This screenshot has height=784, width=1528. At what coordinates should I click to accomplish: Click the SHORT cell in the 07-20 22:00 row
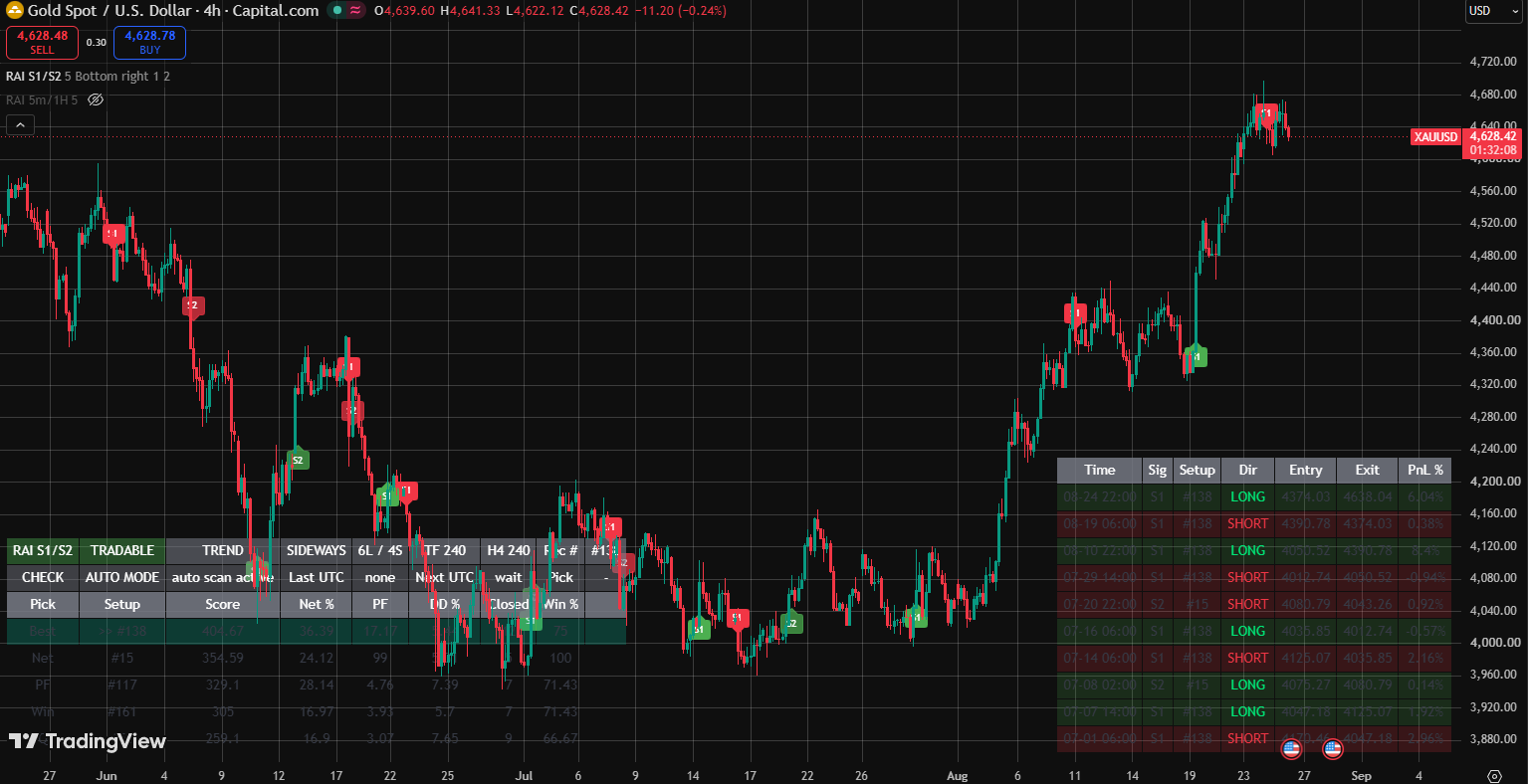point(1247,604)
